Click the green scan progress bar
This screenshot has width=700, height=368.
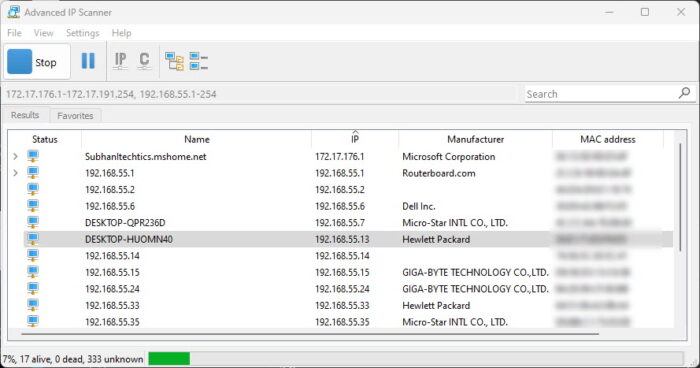169,359
